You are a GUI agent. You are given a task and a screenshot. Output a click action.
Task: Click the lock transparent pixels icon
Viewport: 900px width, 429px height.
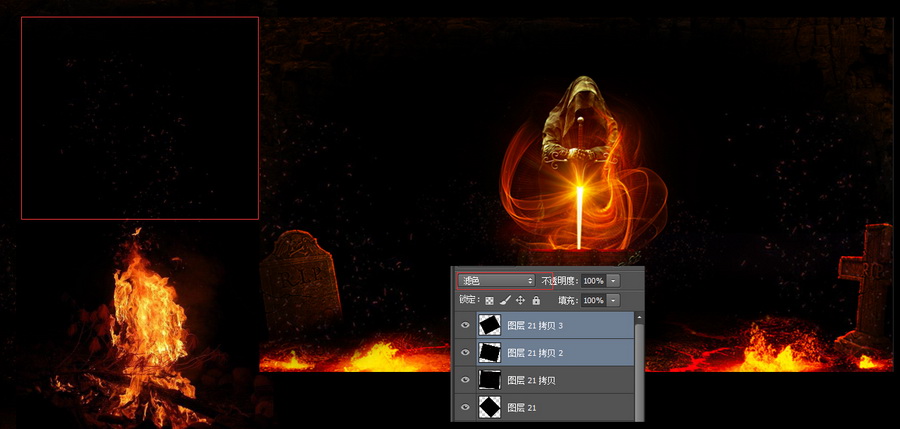pyautogui.click(x=489, y=300)
